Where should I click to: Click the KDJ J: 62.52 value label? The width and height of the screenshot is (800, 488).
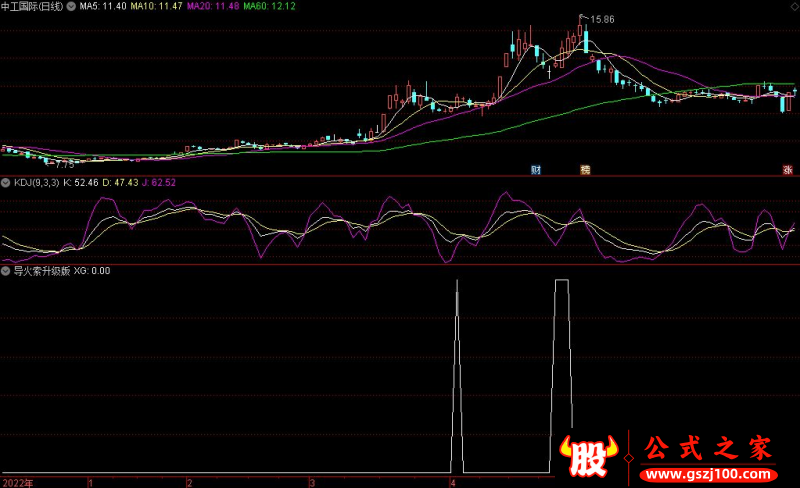pos(160,183)
